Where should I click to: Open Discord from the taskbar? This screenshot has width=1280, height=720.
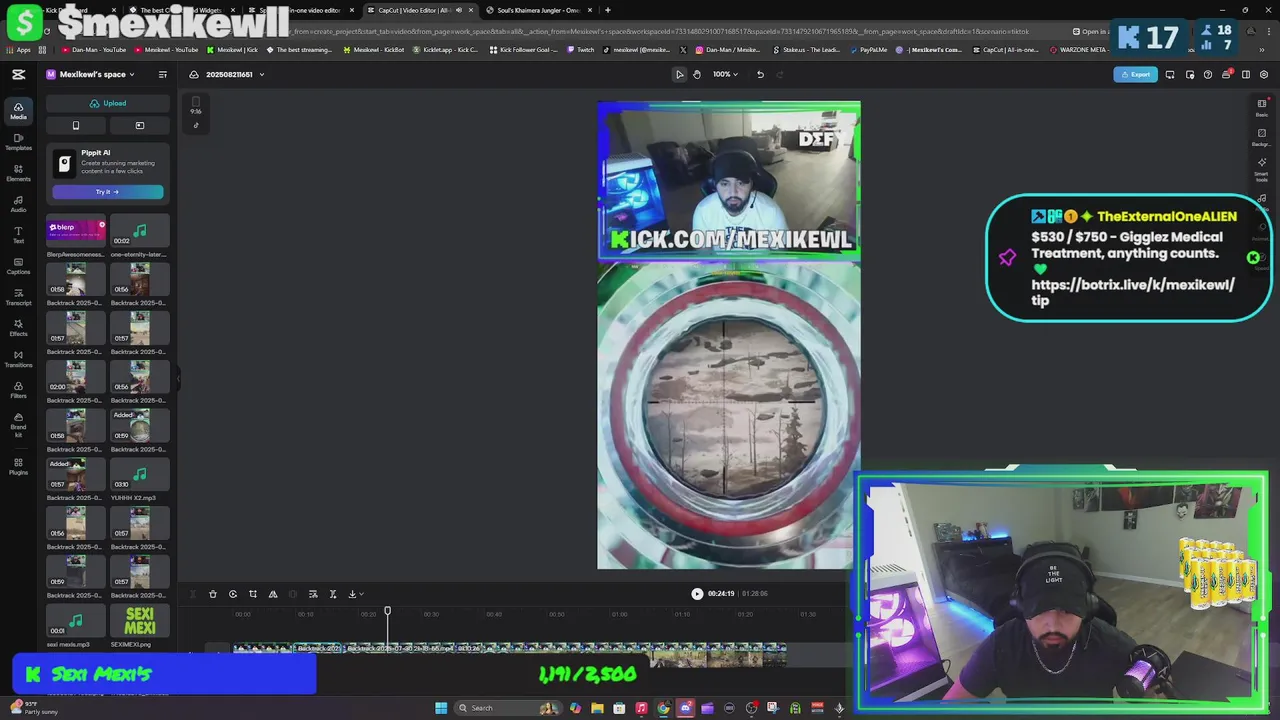coord(685,708)
